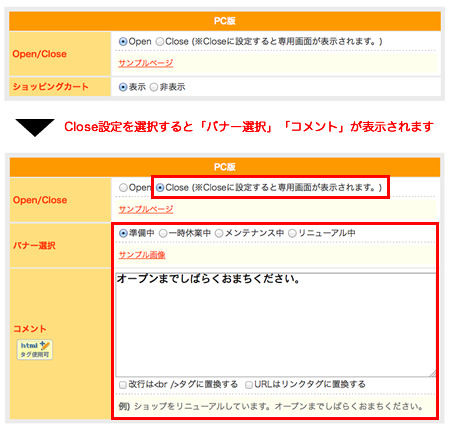Open the サンプル画像 link
450x432 pixels.
[142, 255]
